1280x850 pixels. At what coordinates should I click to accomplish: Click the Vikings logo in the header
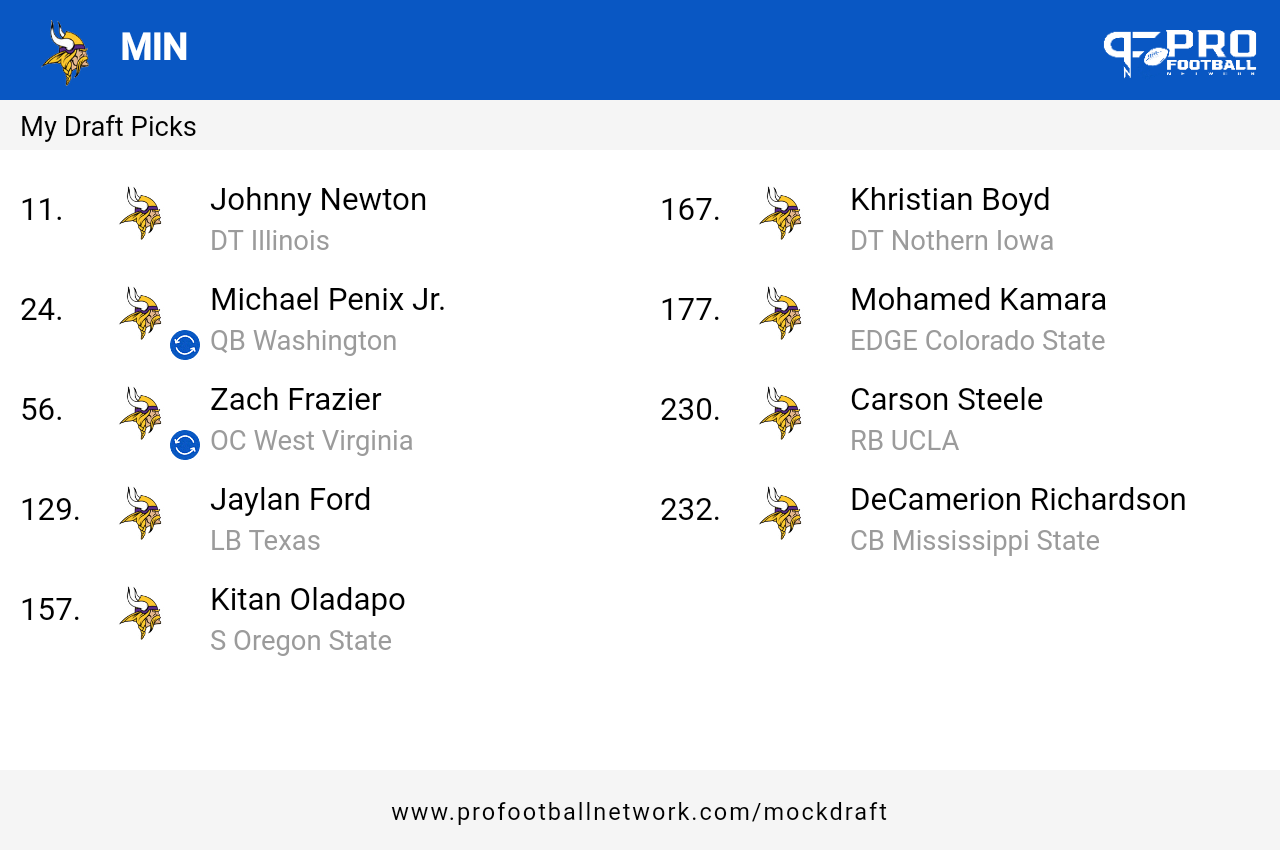(65, 52)
